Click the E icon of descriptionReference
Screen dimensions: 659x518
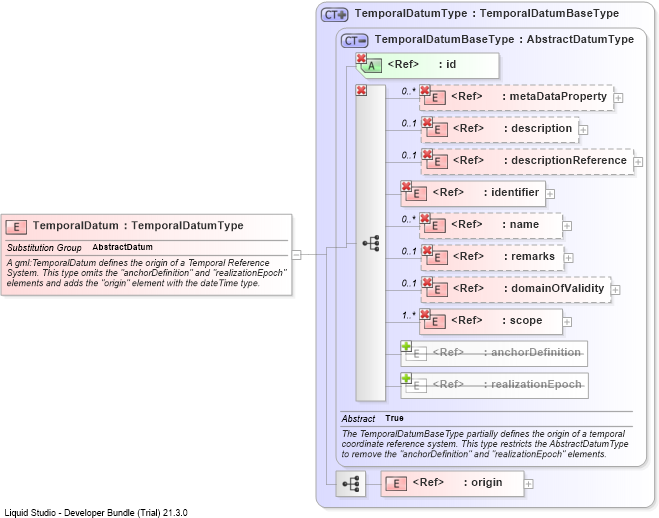tap(437, 162)
